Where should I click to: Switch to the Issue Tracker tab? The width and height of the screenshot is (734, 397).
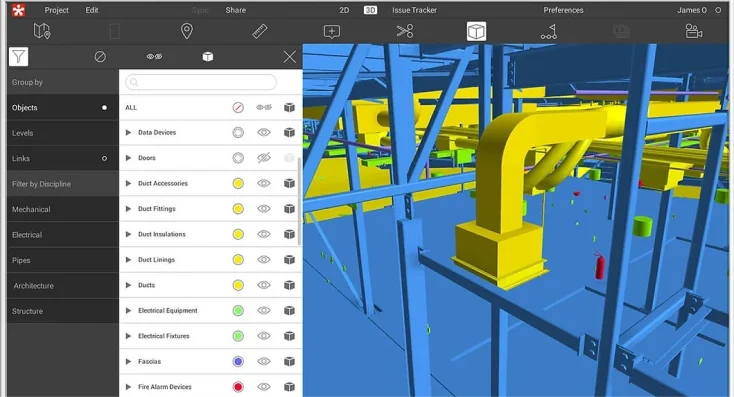[x=414, y=10]
